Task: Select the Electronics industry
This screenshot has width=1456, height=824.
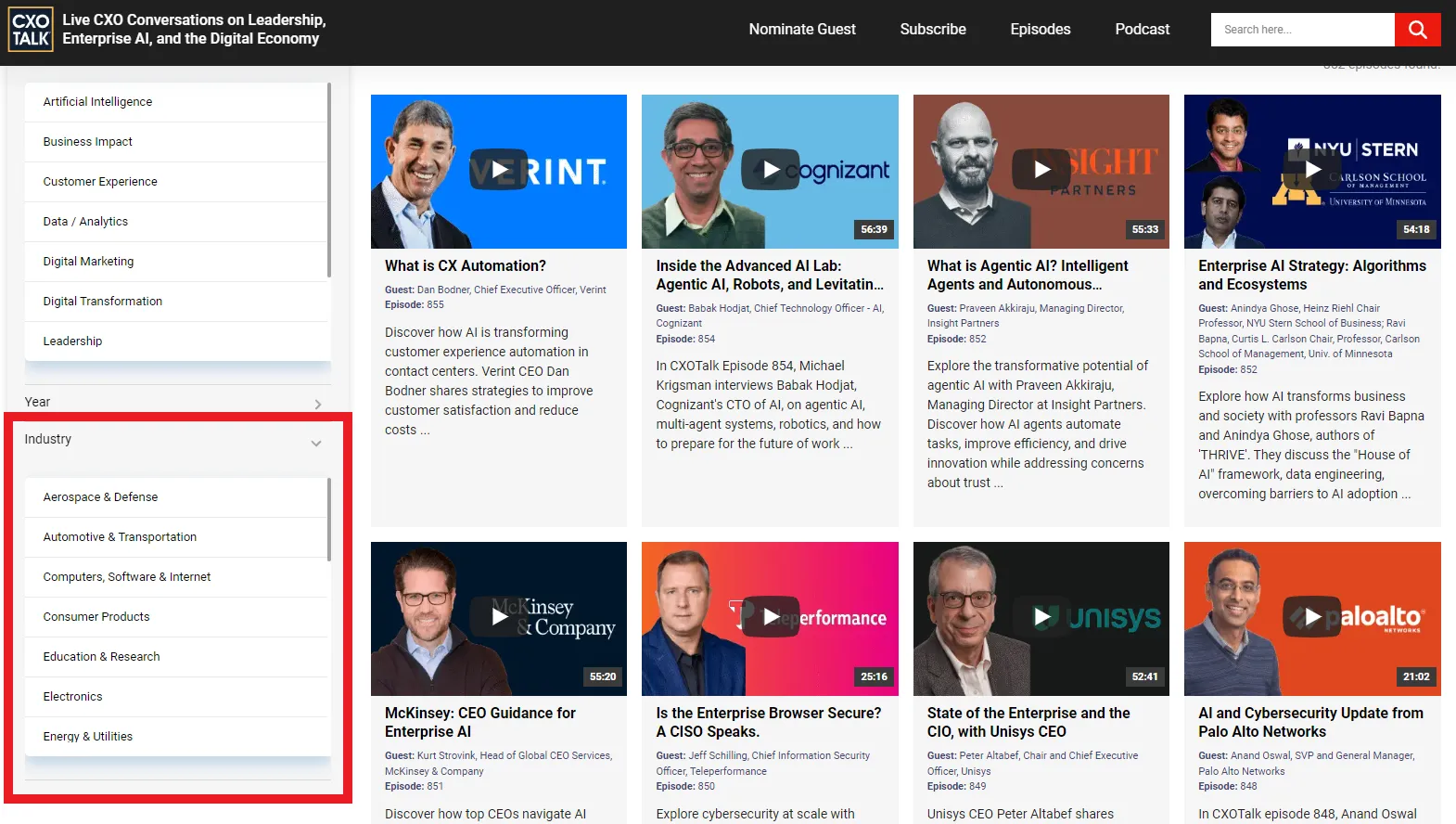Action: (x=176, y=697)
